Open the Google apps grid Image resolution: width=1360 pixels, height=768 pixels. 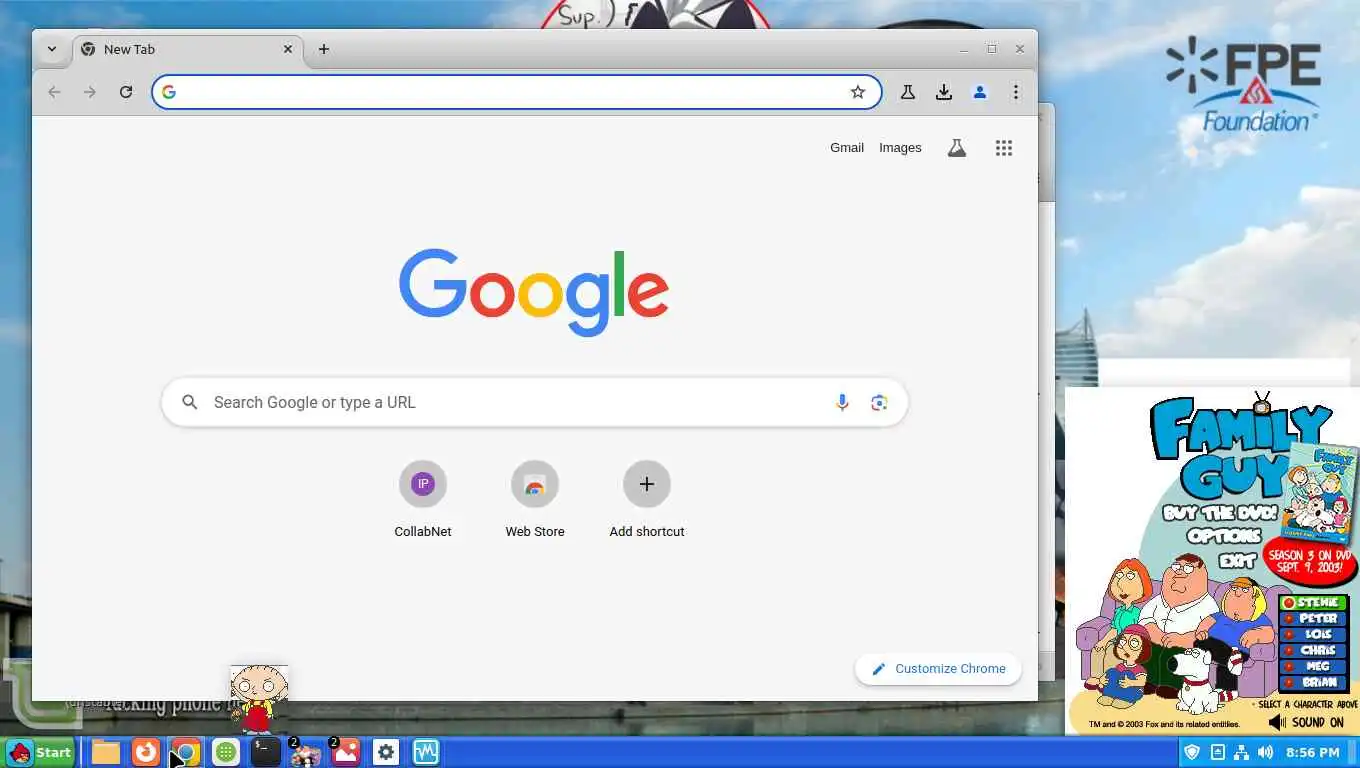[x=1004, y=148]
